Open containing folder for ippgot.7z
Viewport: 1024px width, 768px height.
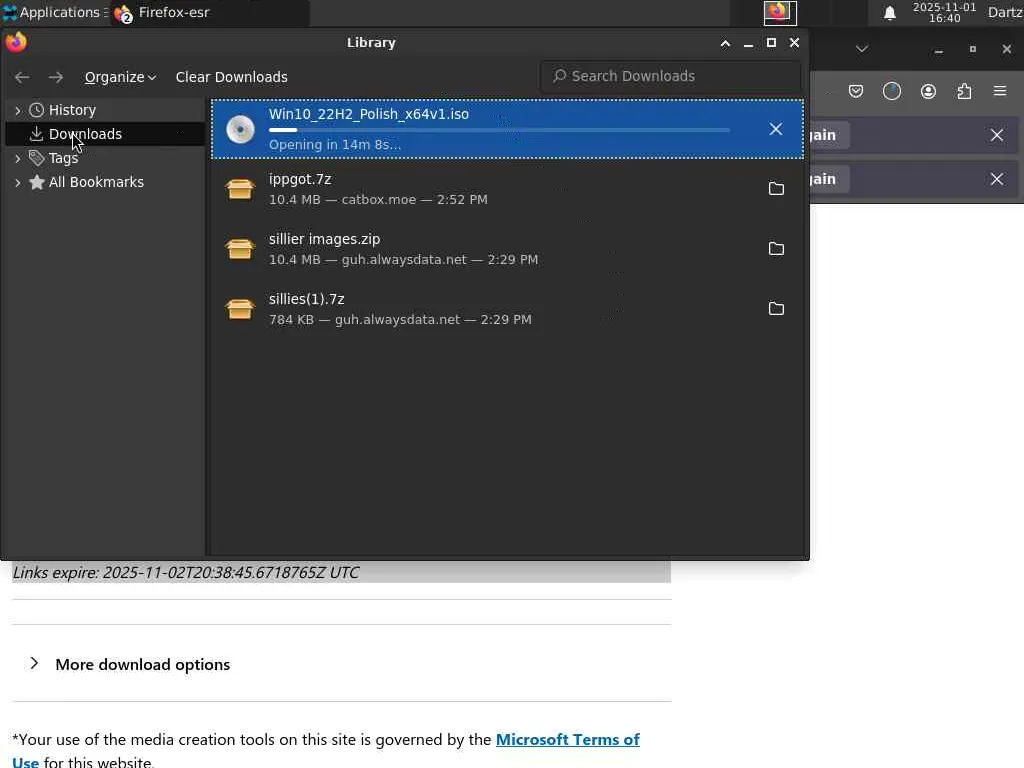[x=776, y=189]
